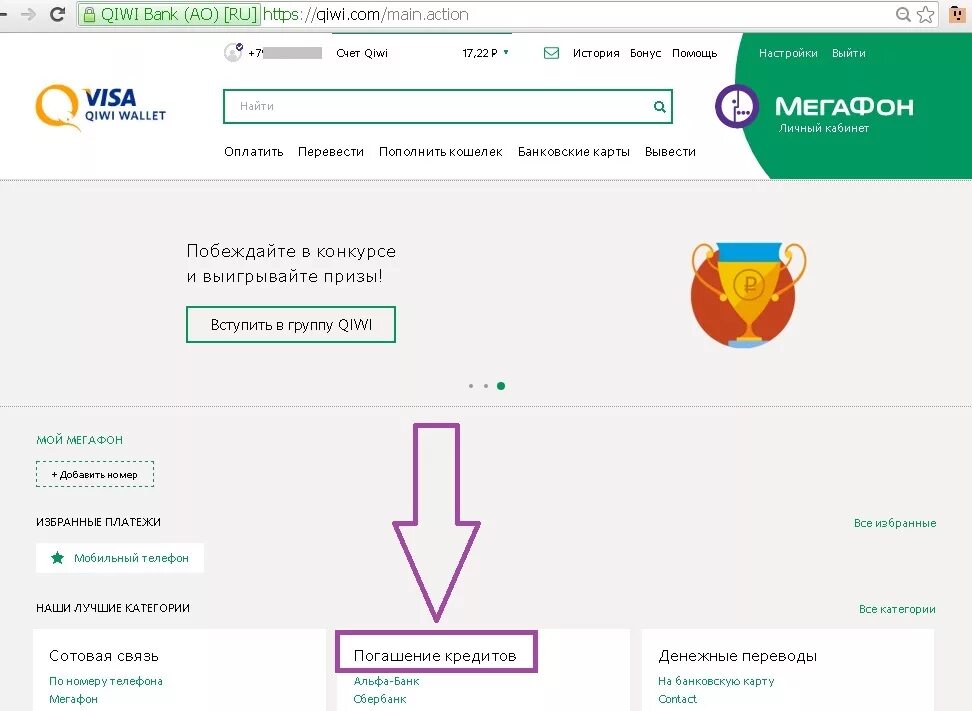Image resolution: width=972 pixels, height=711 pixels.
Task: Open the Вывести menu item
Action: point(670,152)
